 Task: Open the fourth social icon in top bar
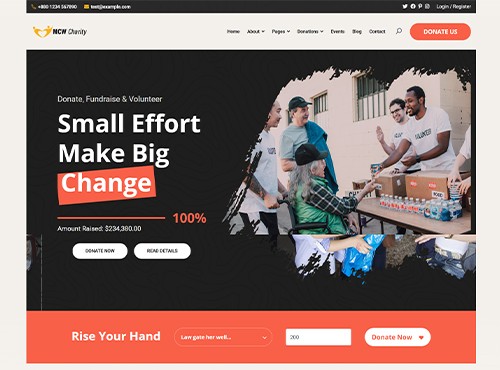tap(427, 6)
